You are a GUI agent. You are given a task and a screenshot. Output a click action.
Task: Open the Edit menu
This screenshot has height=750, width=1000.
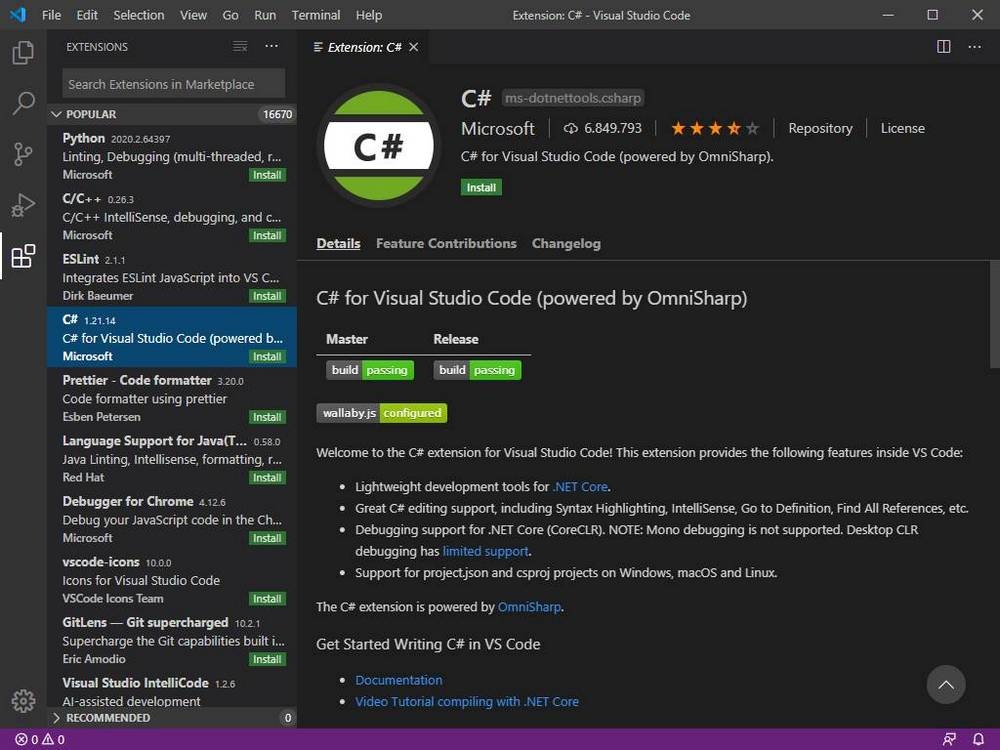tap(87, 15)
